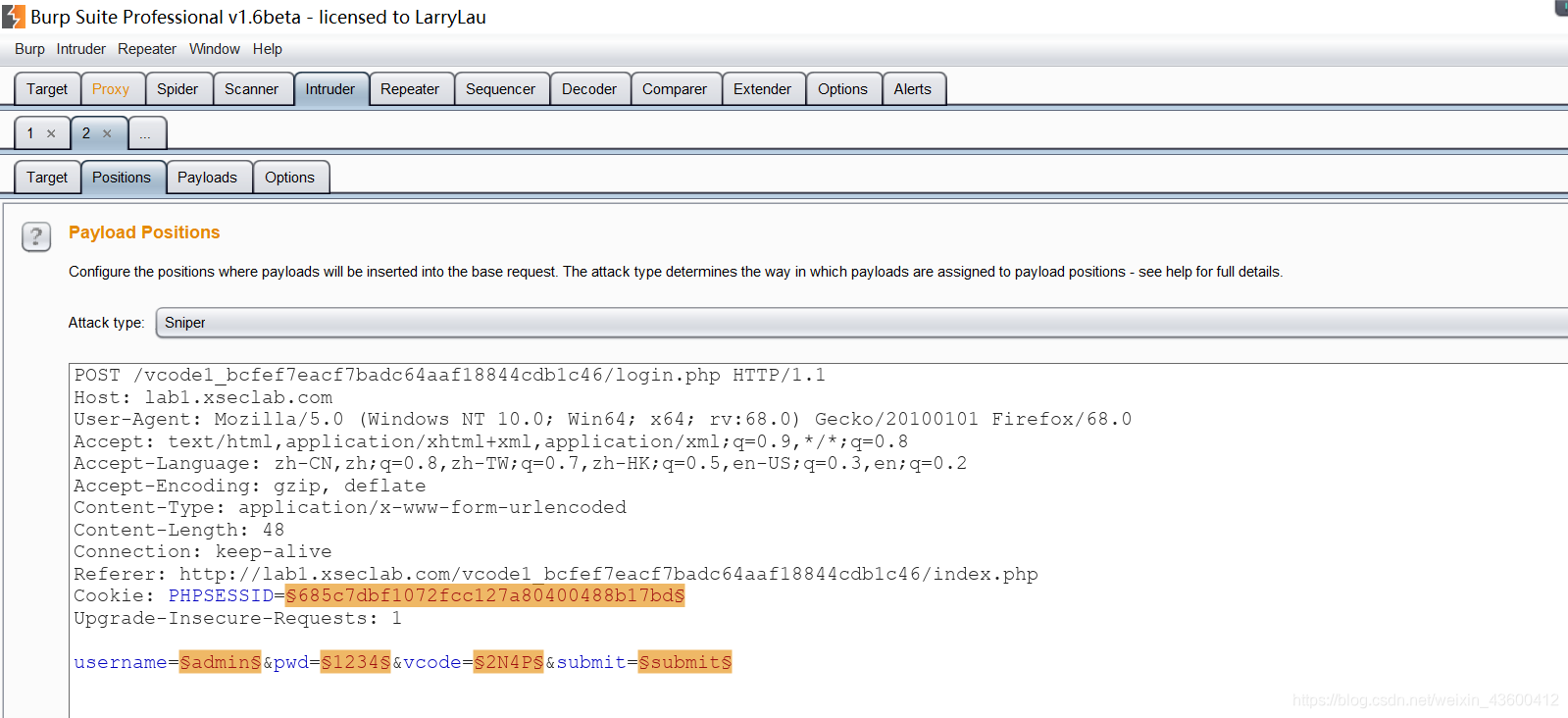
Task: Open the Payloads sub-tab
Action: (x=207, y=178)
